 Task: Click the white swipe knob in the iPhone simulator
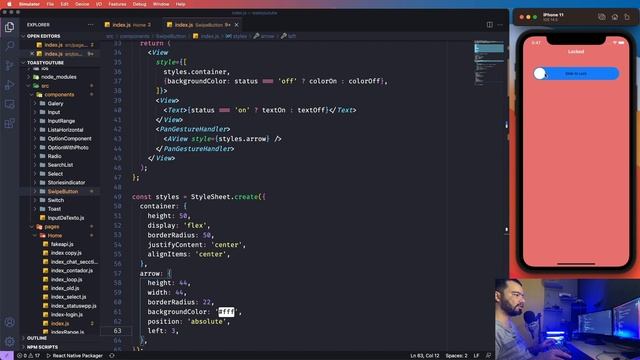pyautogui.click(x=540, y=73)
